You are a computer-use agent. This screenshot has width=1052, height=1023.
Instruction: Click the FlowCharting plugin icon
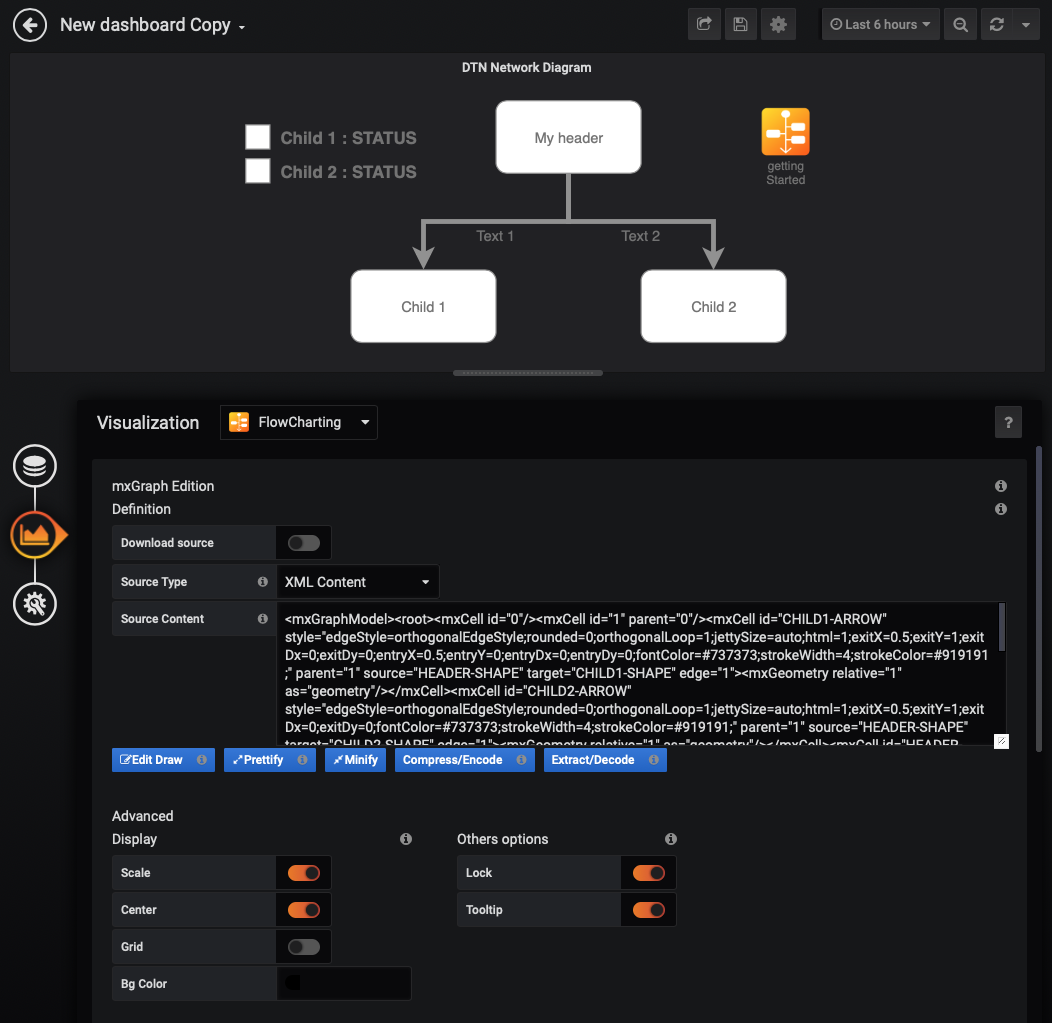(x=238, y=422)
